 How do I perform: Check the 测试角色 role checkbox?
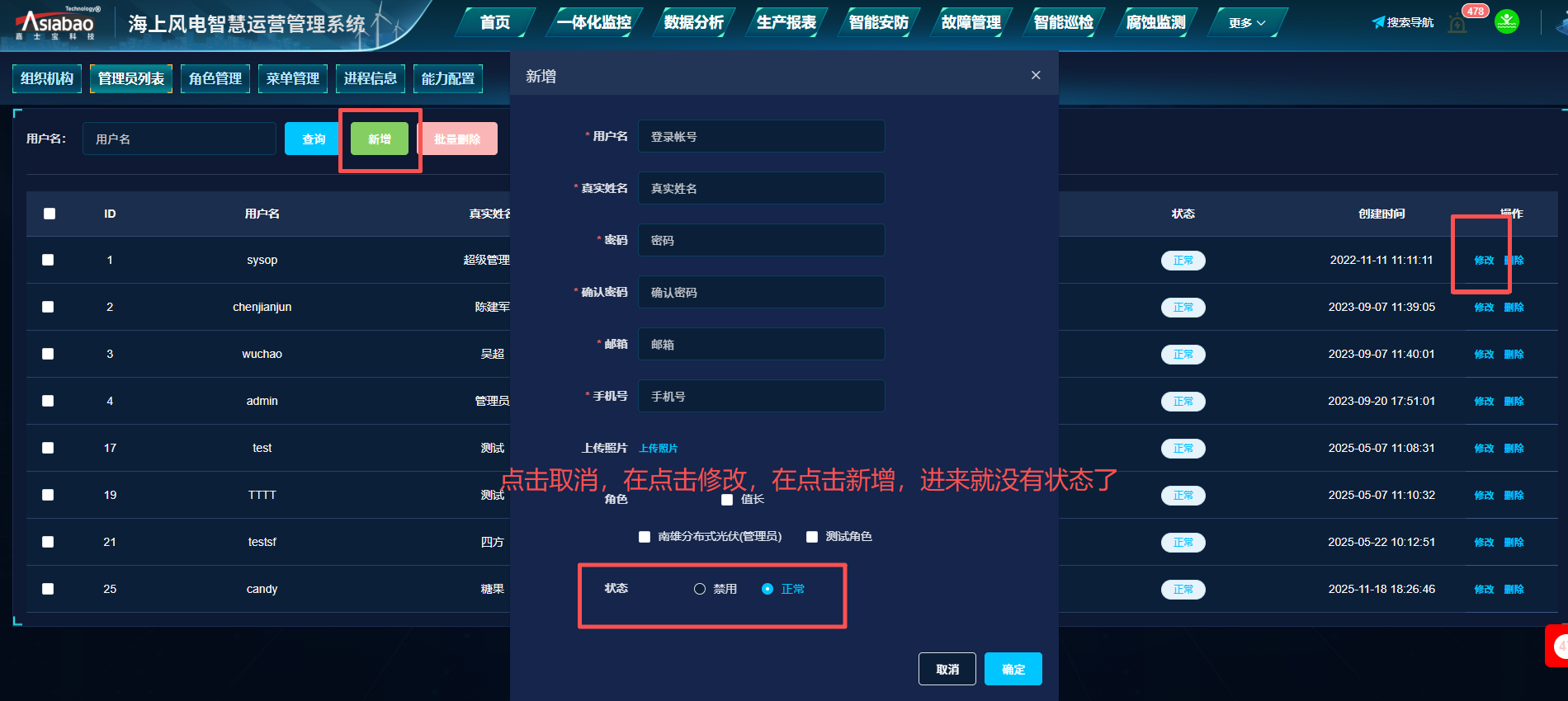812,537
